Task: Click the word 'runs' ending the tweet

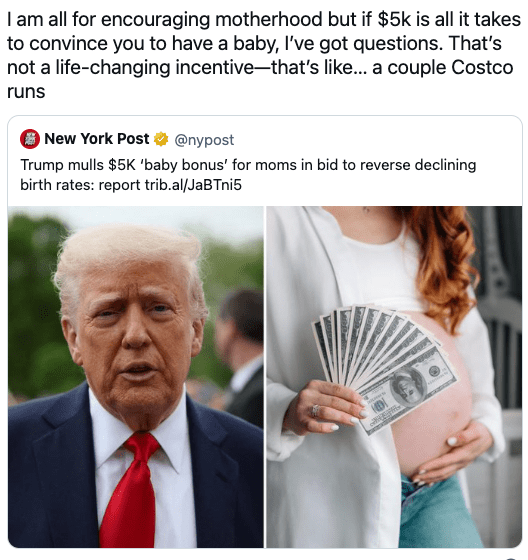Action: click(x=26, y=91)
